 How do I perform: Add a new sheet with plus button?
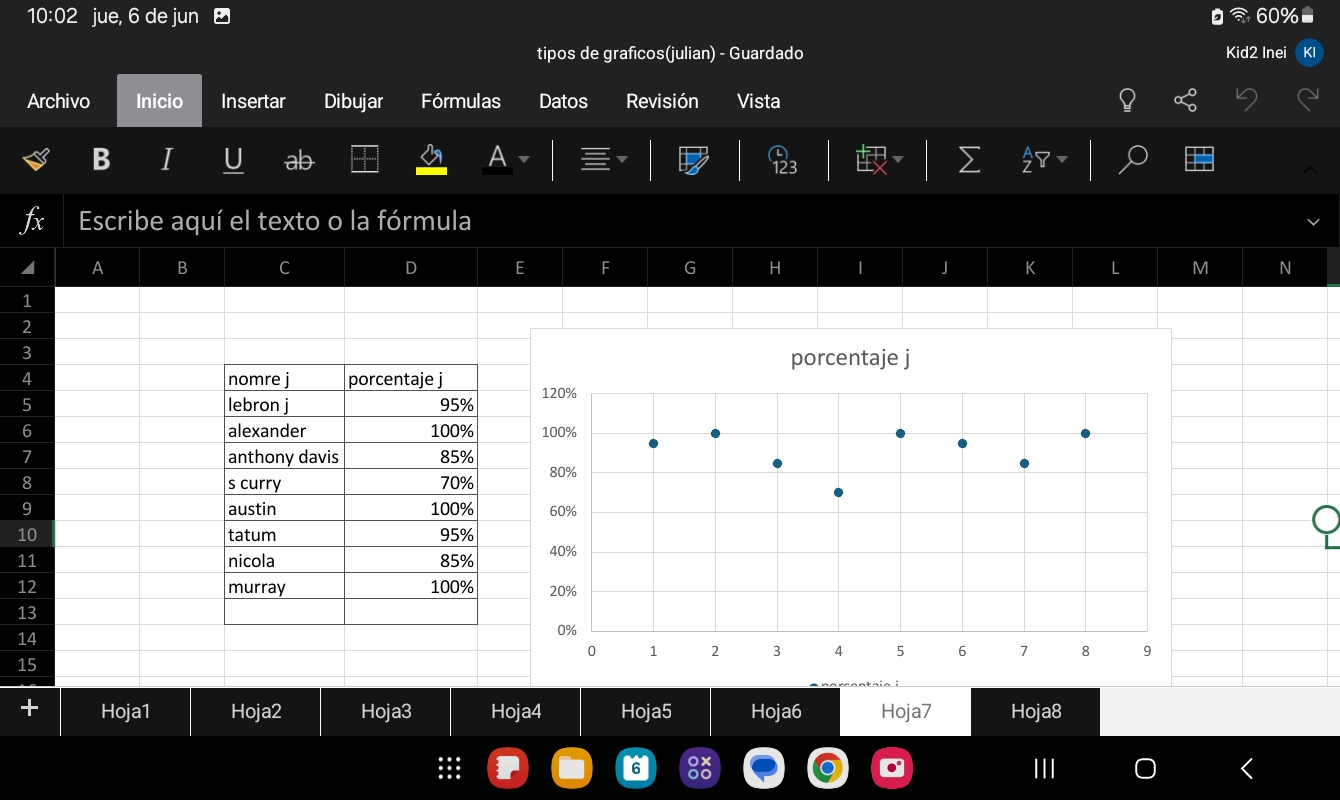[x=29, y=709]
